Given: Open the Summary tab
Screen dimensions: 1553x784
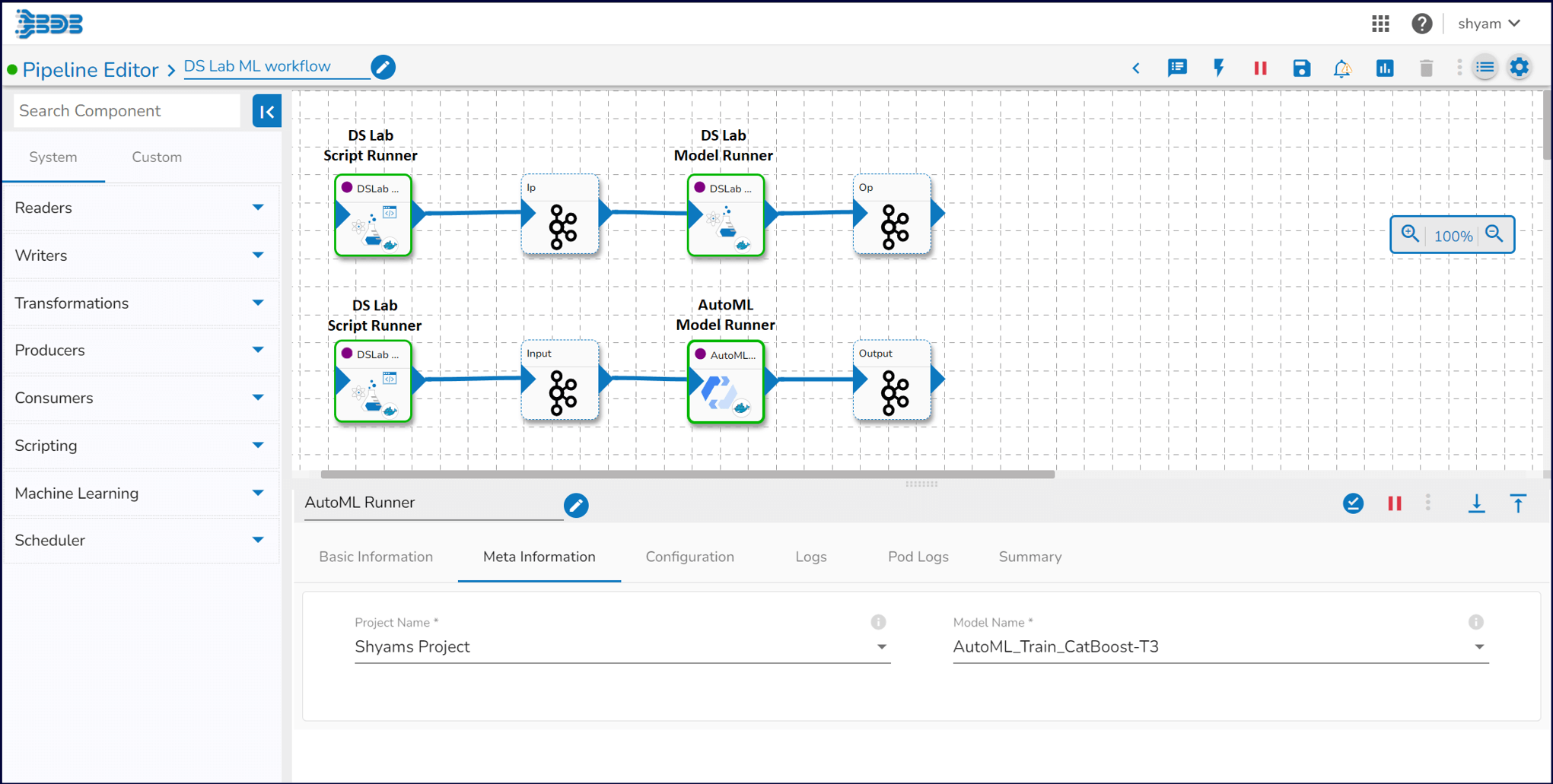Looking at the screenshot, I should [x=1030, y=557].
